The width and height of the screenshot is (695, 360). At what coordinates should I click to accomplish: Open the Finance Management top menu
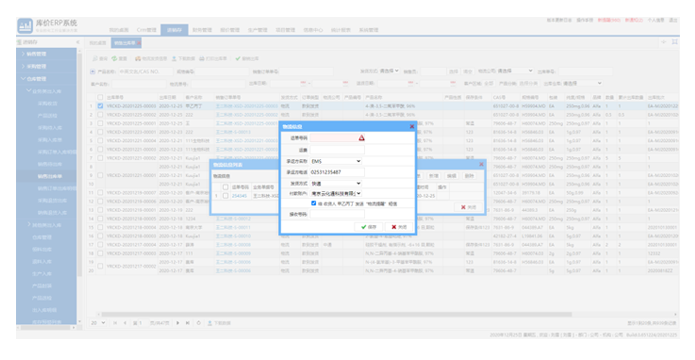202,30
